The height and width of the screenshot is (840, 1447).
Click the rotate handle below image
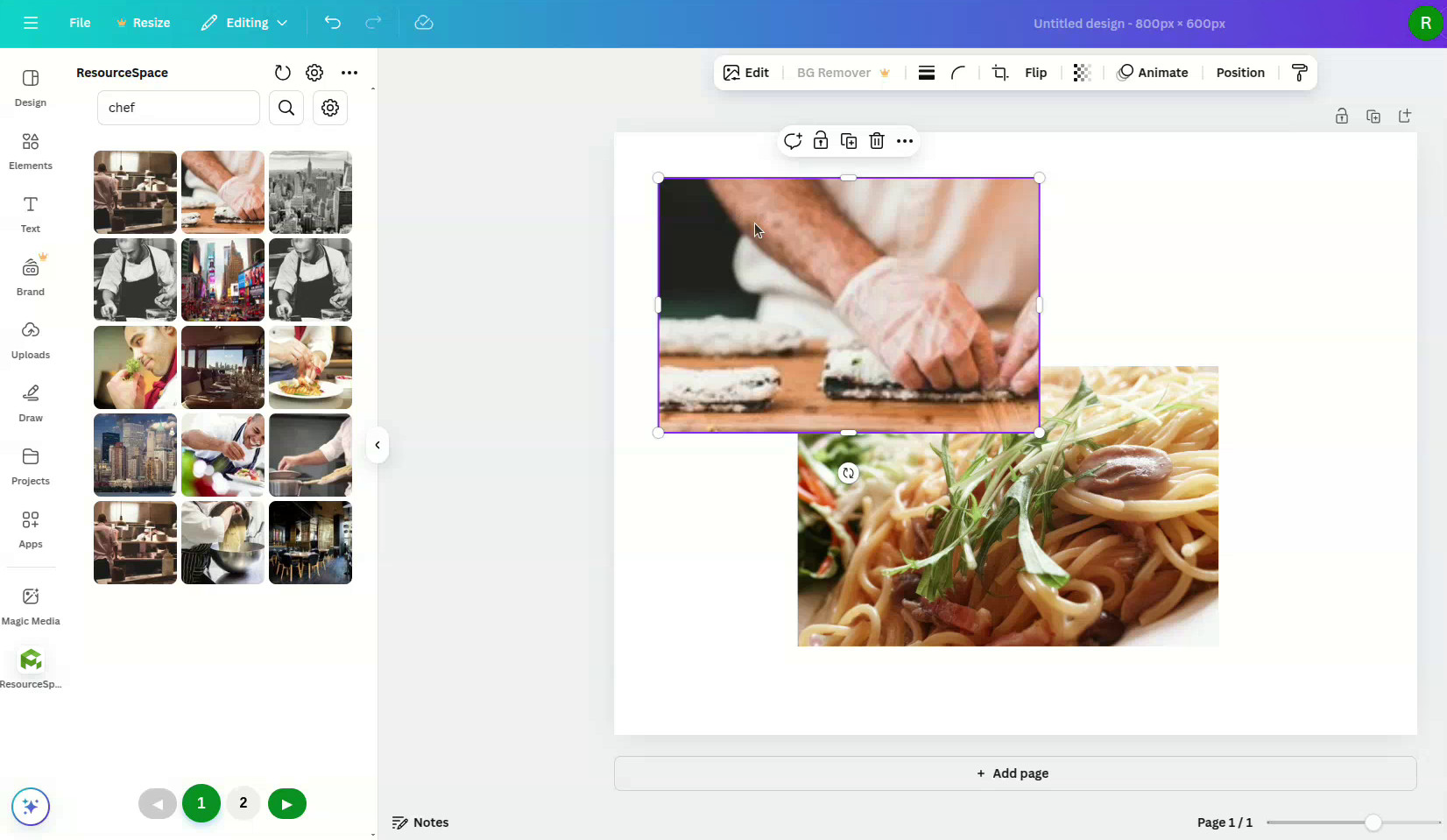pyautogui.click(x=848, y=473)
